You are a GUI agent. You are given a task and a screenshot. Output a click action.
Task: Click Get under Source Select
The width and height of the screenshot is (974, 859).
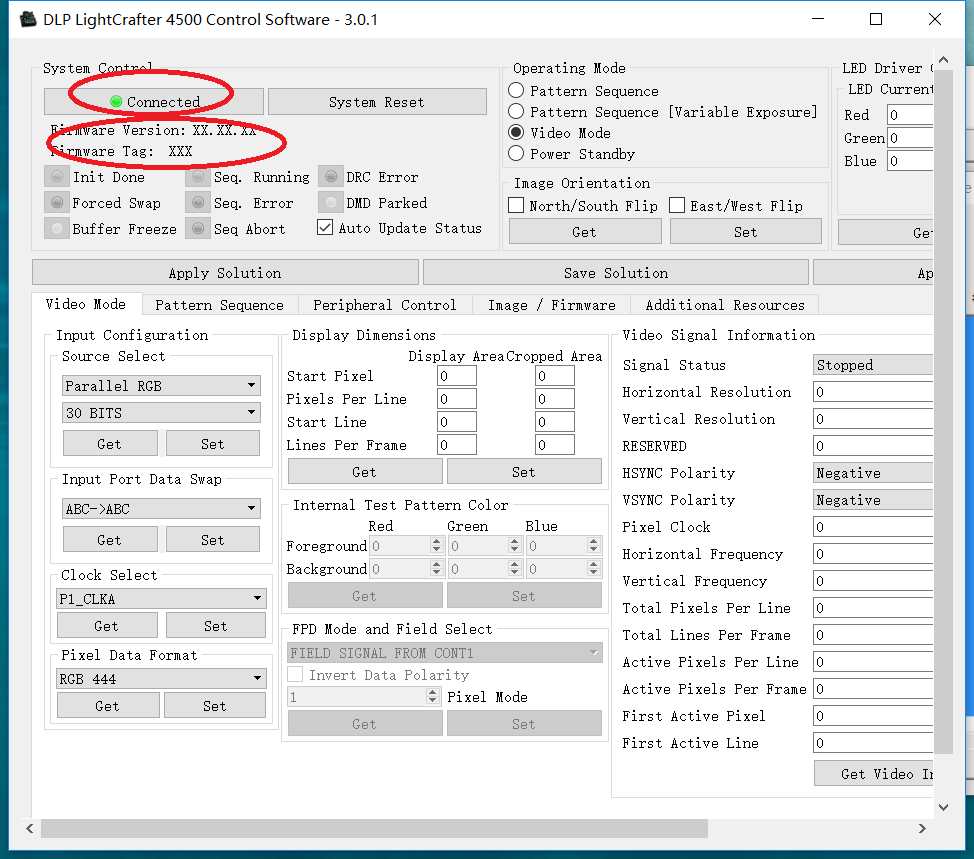[110, 443]
